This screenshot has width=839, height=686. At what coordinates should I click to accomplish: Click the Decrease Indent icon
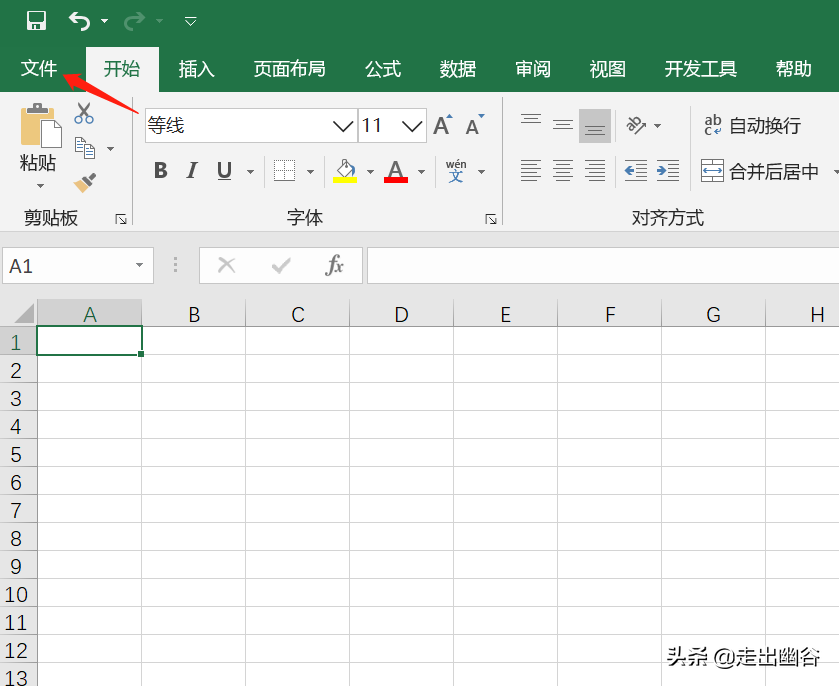pos(636,171)
